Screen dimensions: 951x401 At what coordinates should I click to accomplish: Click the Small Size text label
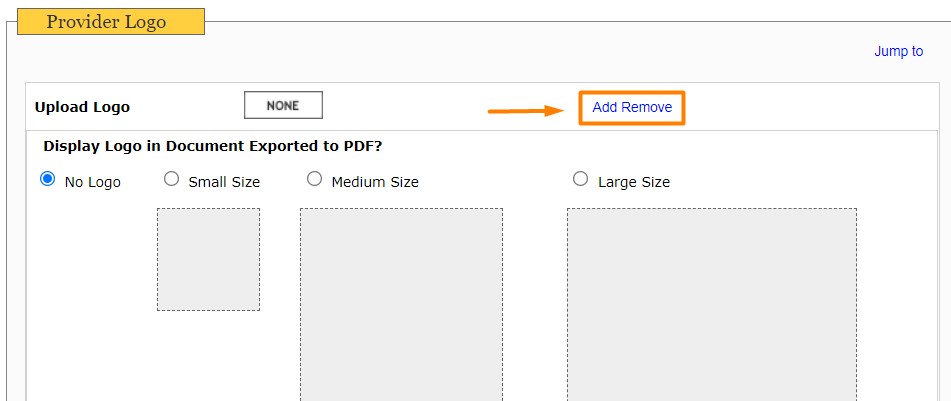click(224, 182)
